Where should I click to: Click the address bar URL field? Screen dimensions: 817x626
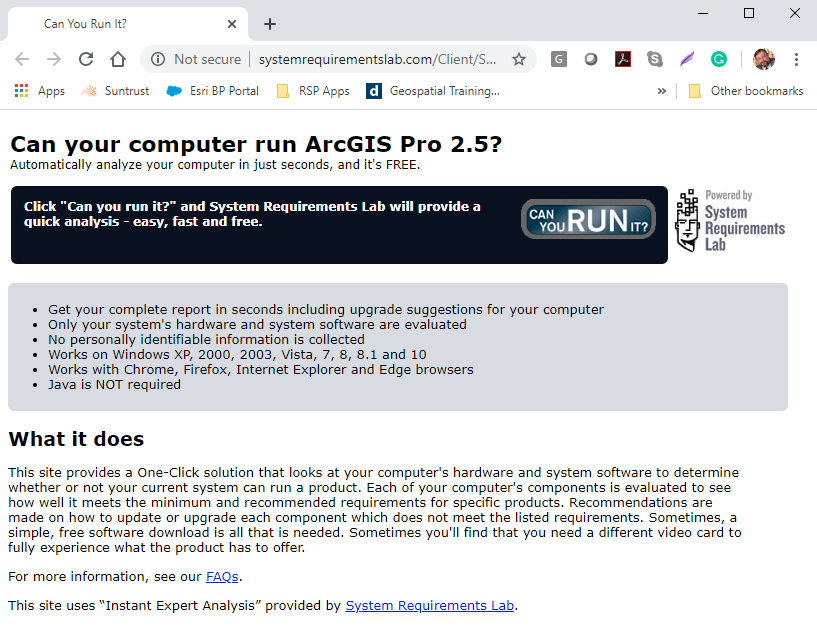(378, 59)
